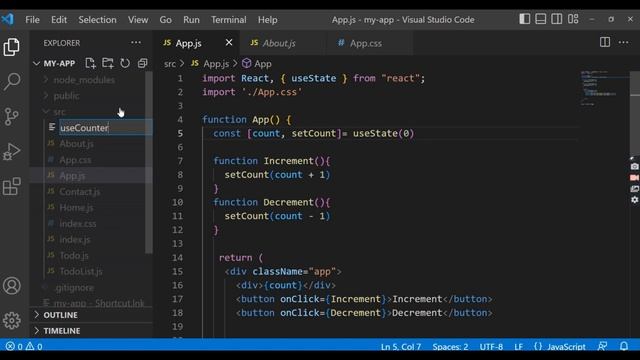
Task: Click Spaces: 2 indentation setting
Action: [450, 347]
